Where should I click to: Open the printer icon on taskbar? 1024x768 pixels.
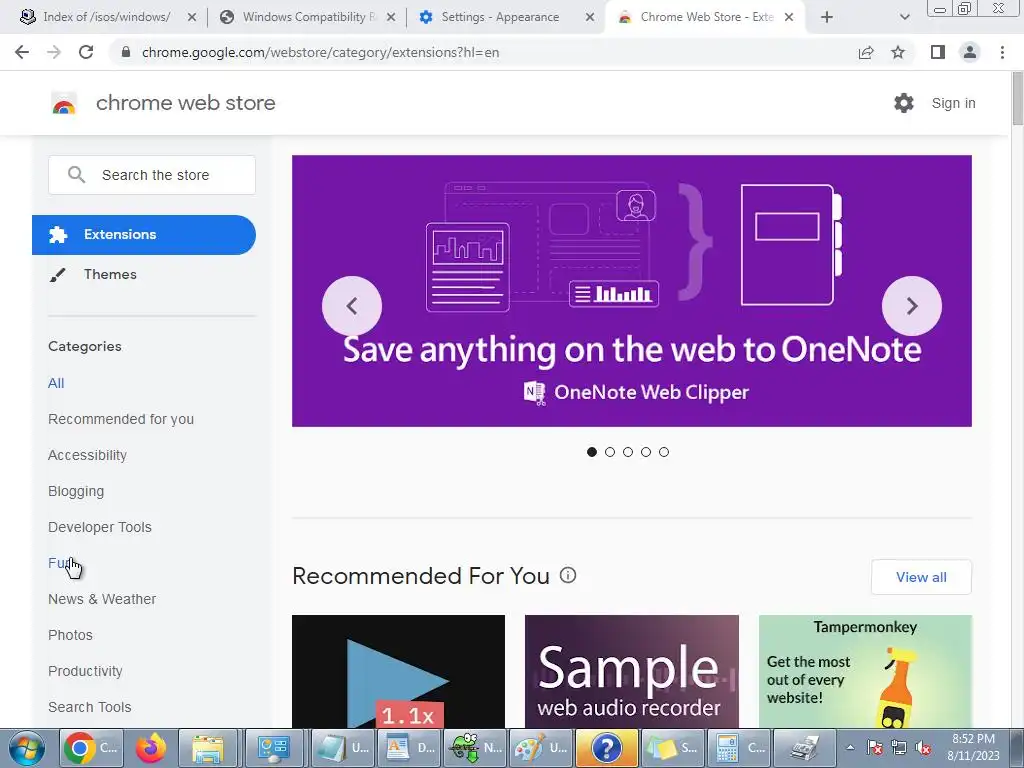805,748
